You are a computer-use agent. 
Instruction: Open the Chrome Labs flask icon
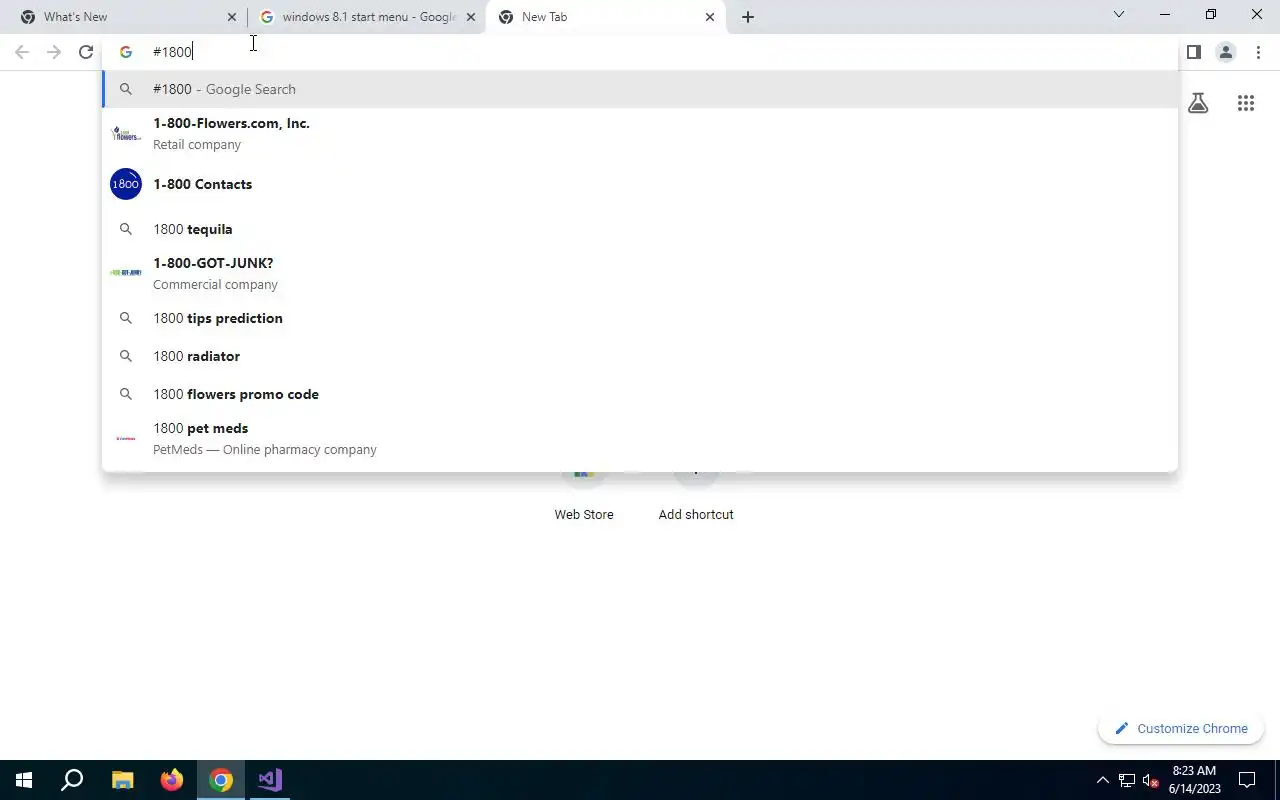point(1198,103)
